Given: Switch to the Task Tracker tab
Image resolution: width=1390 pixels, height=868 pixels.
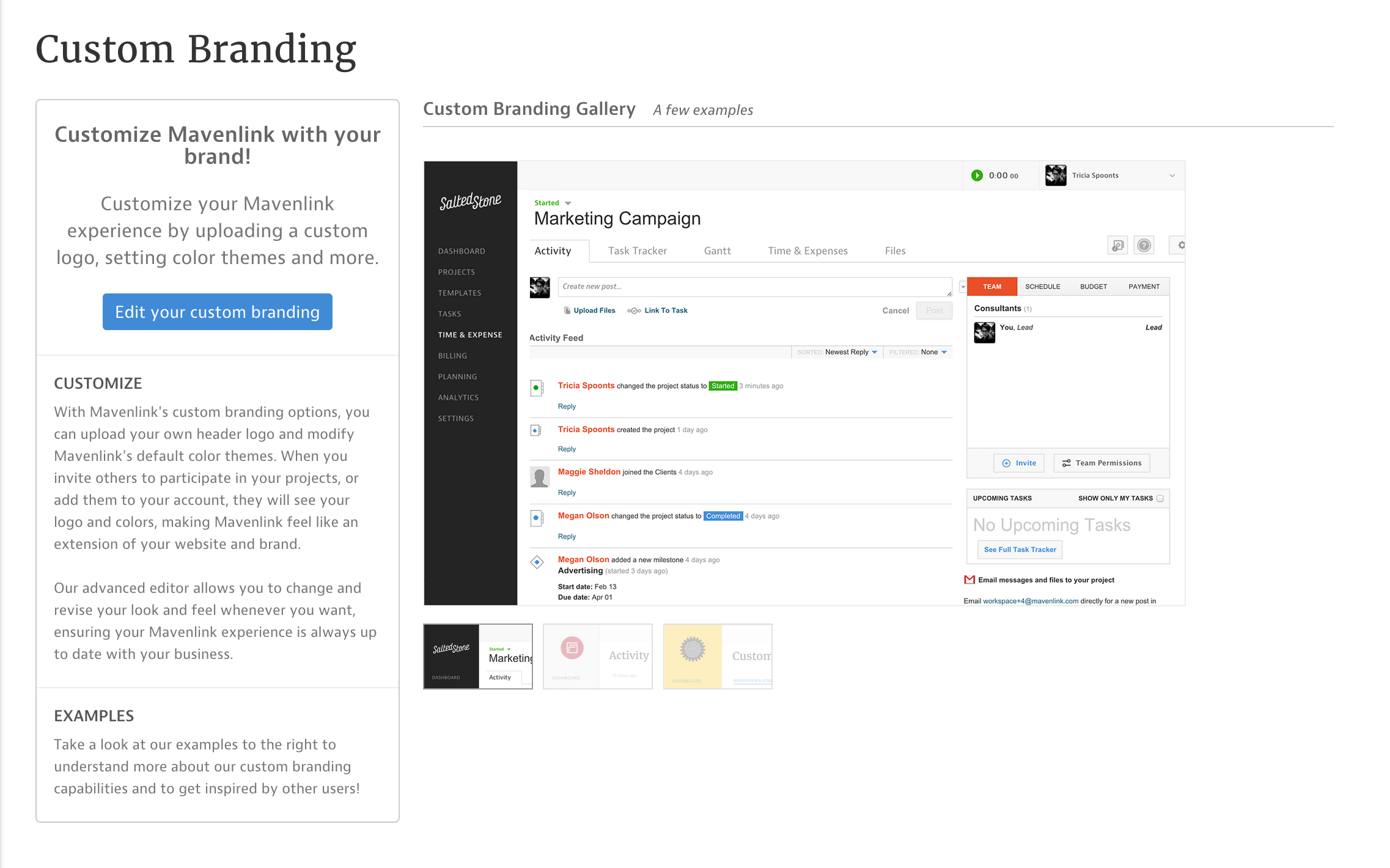Looking at the screenshot, I should pyautogui.click(x=637, y=251).
